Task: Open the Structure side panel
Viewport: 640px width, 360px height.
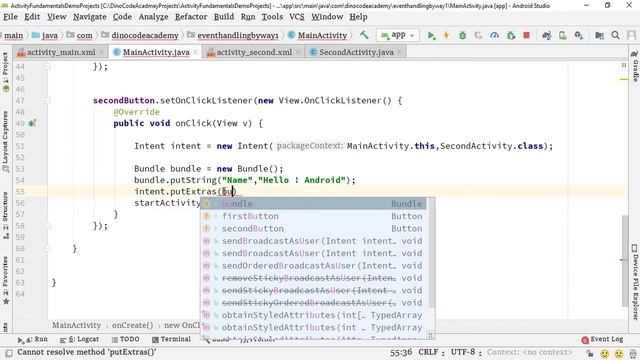Action: point(5,215)
